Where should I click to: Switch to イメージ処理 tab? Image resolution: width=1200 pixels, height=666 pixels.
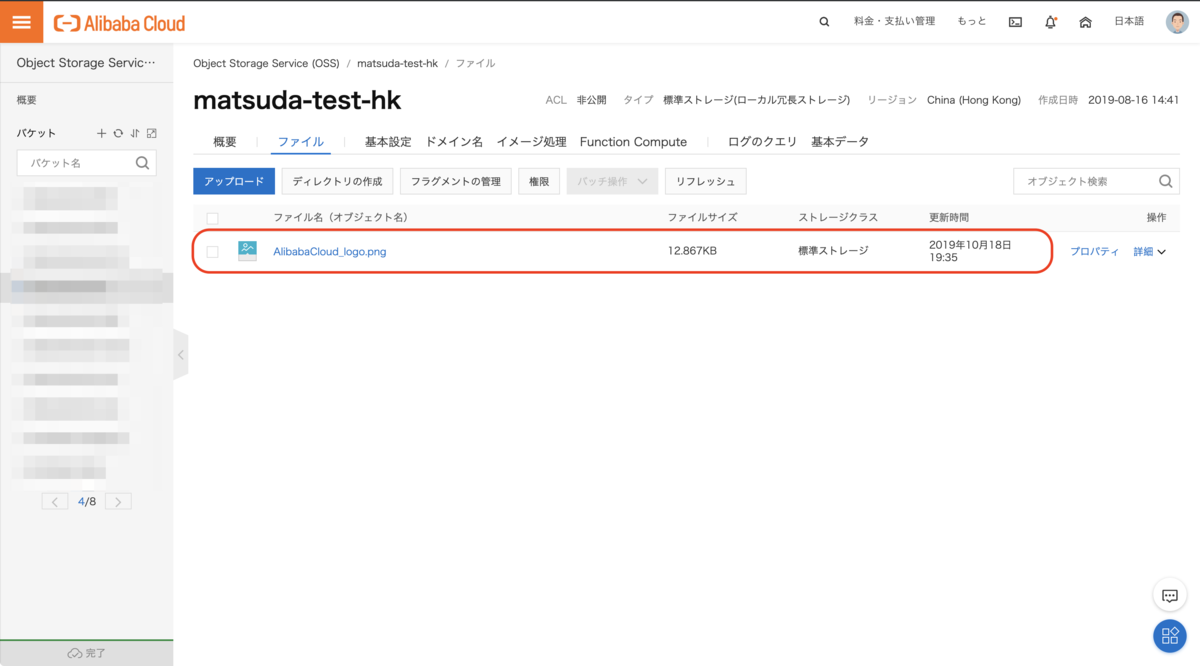(531, 142)
